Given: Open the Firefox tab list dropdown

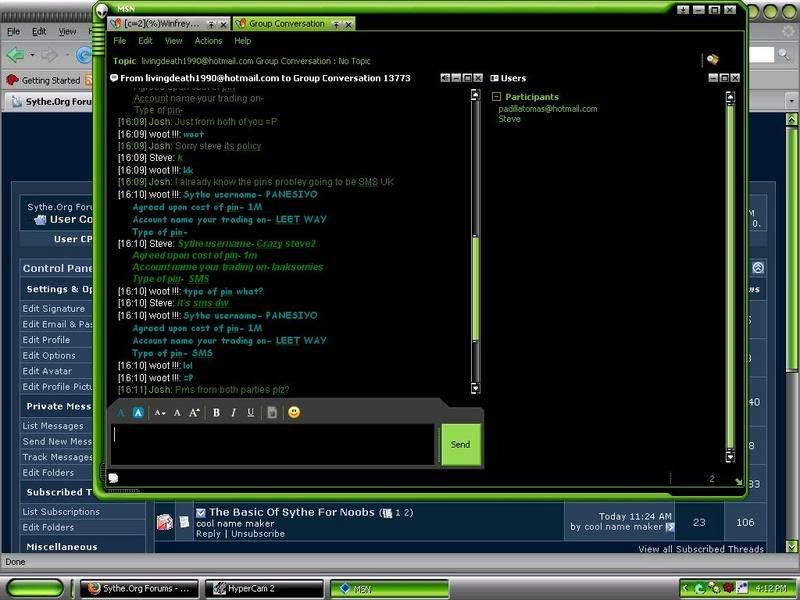Looking at the screenshot, I should click(x=791, y=101).
